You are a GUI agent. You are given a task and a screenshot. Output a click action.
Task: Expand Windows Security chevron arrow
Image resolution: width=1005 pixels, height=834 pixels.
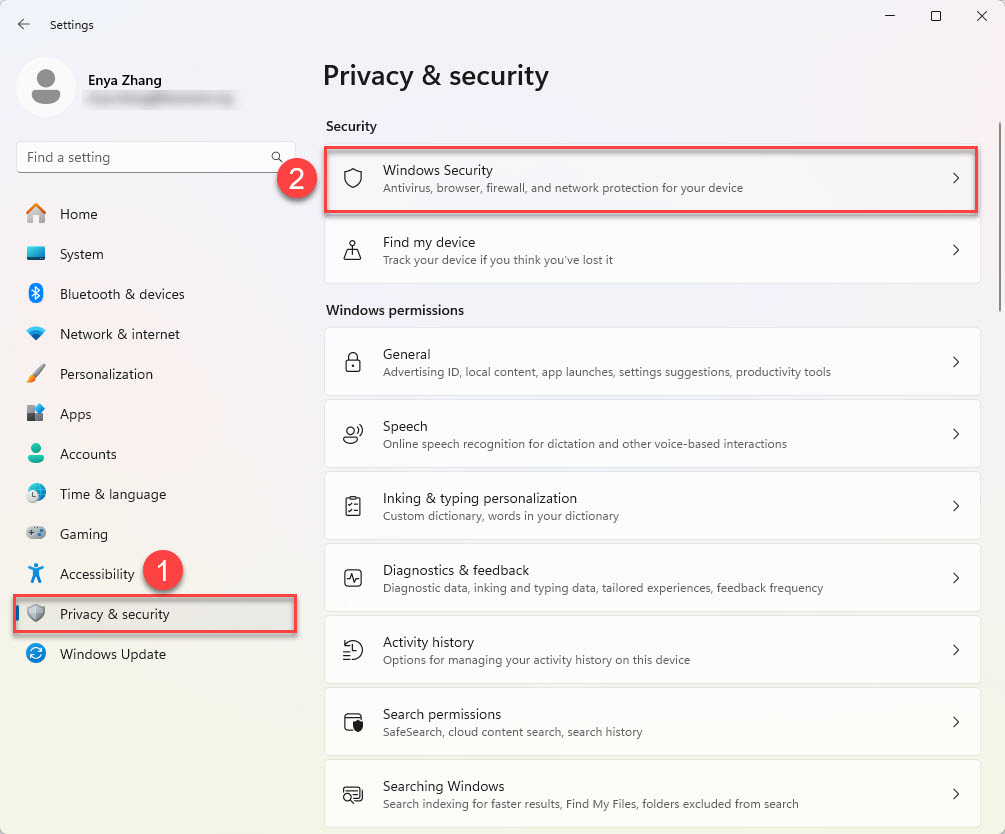pos(956,178)
